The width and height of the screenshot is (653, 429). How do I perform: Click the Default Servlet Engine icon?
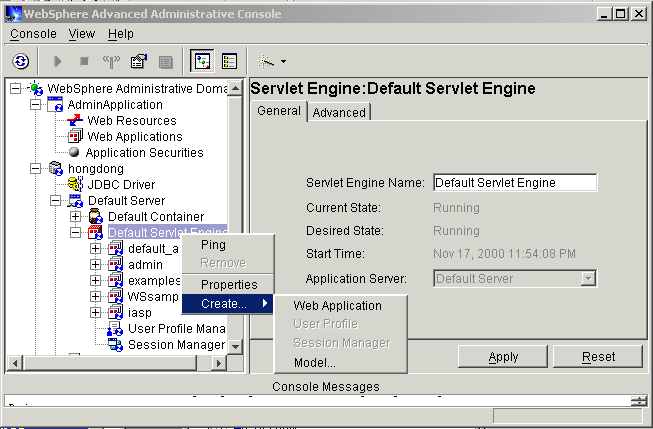pos(95,232)
